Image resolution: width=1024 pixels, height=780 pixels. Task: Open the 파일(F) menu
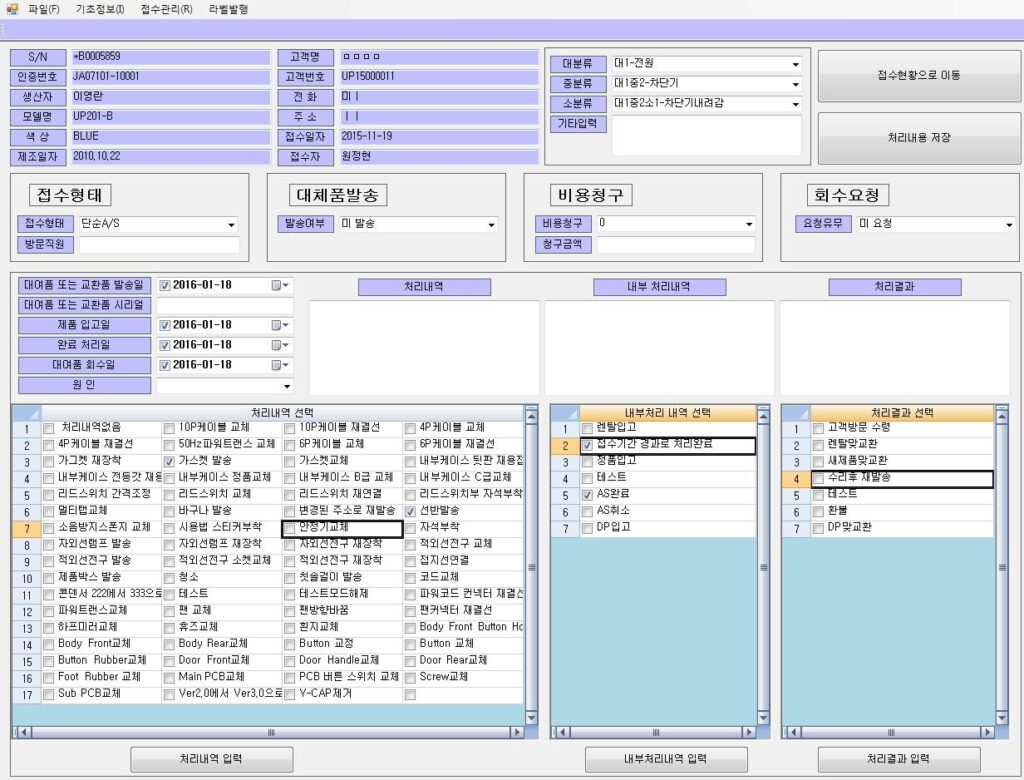[44, 9]
